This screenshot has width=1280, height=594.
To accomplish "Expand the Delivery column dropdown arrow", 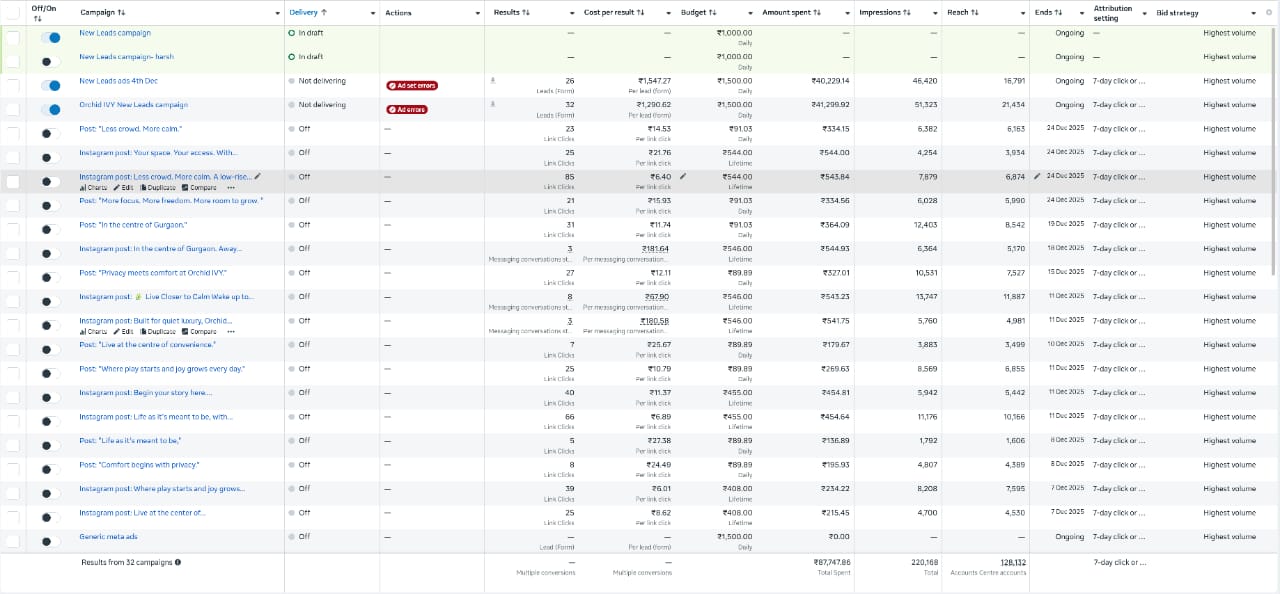I will pyautogui.click(x=372, y=13).
